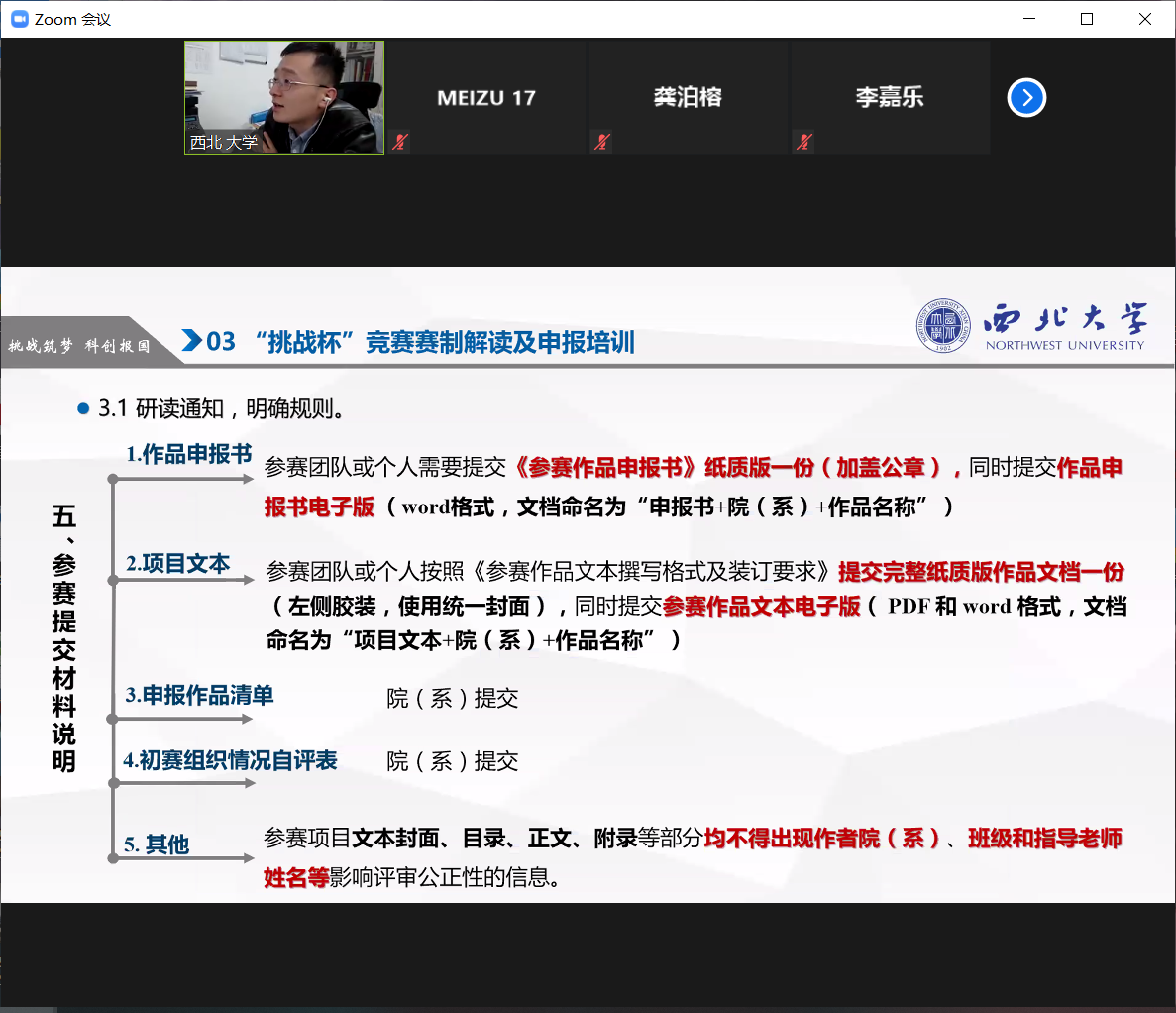This screenshot has width=1176, height=1013.
Task: Select the 龚泊榕 participant tile
Action: [x=688, y=97]
